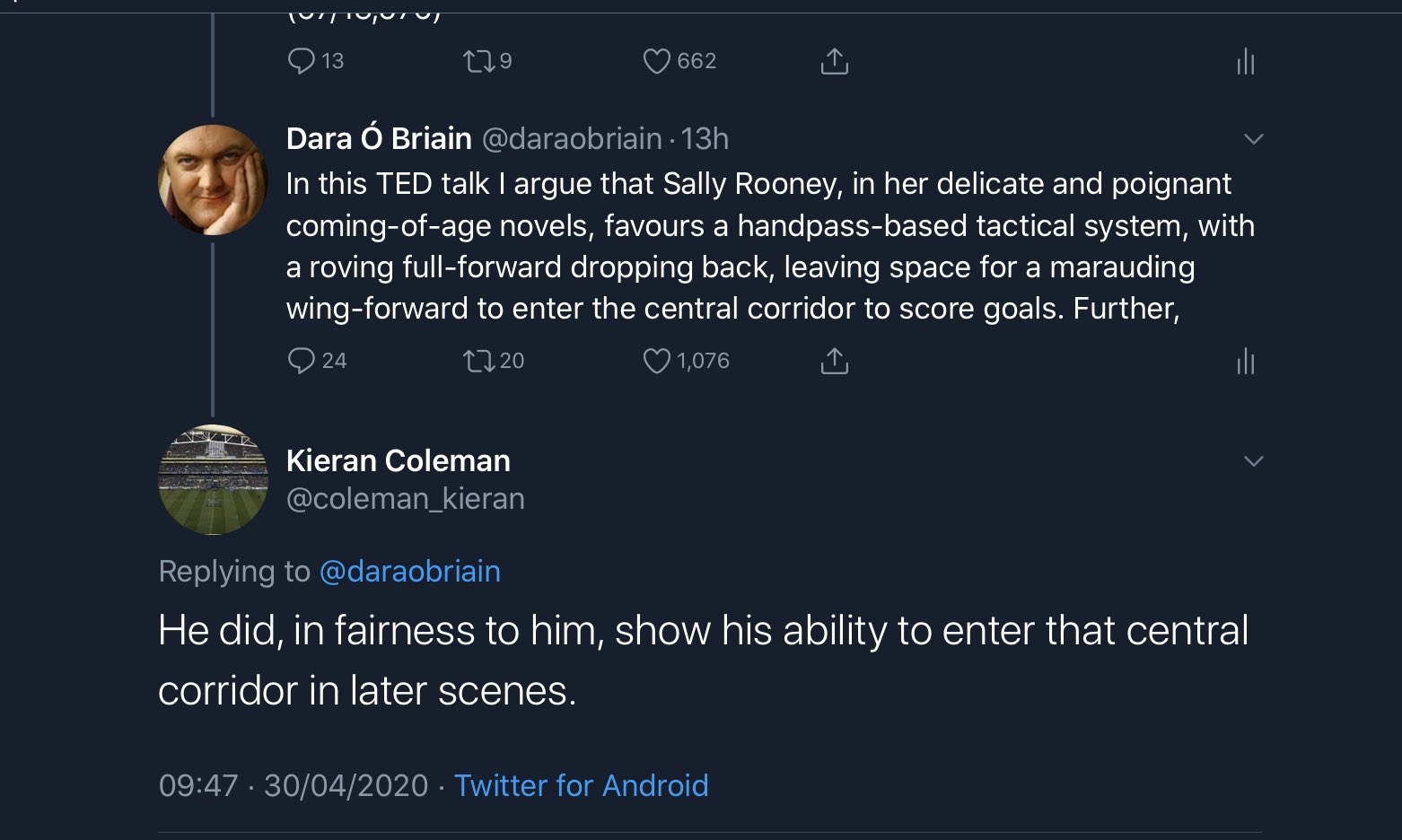Open the Twitter for Android link
The width and height of the screenshot is (1402, 840).
tap(581, 785)
